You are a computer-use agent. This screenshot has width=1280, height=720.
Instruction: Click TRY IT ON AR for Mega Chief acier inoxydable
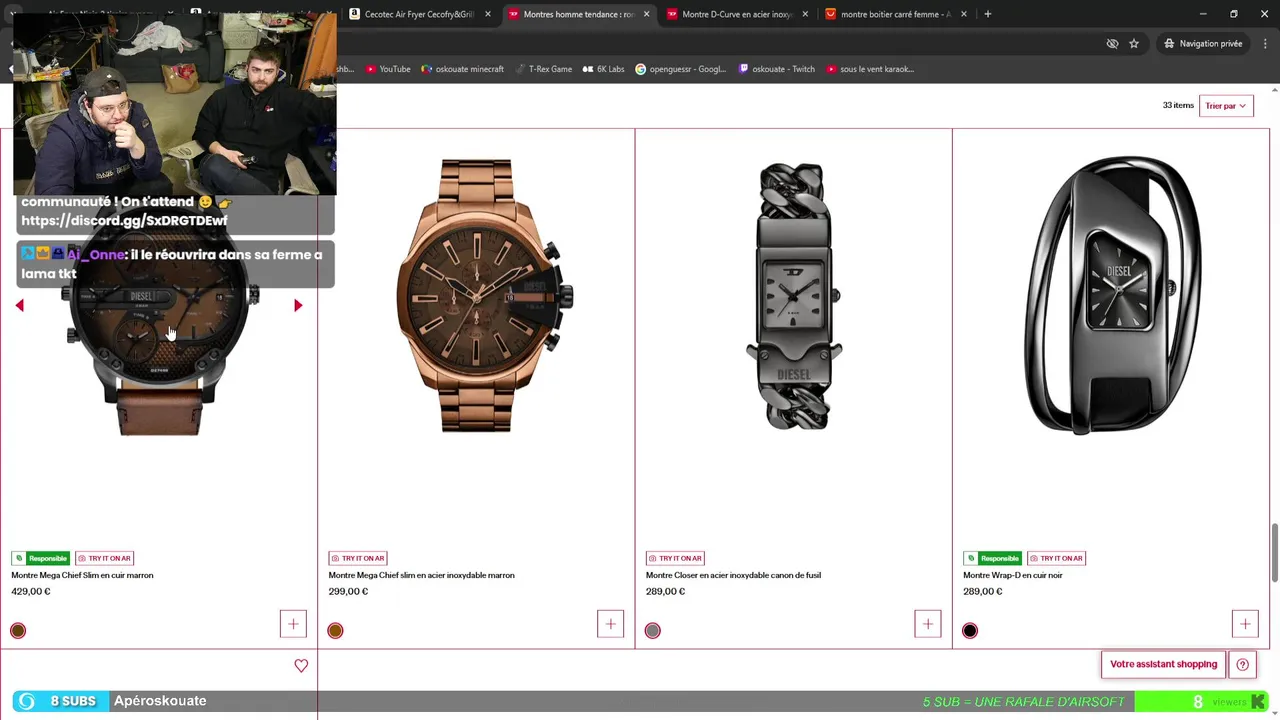(357, 558)
